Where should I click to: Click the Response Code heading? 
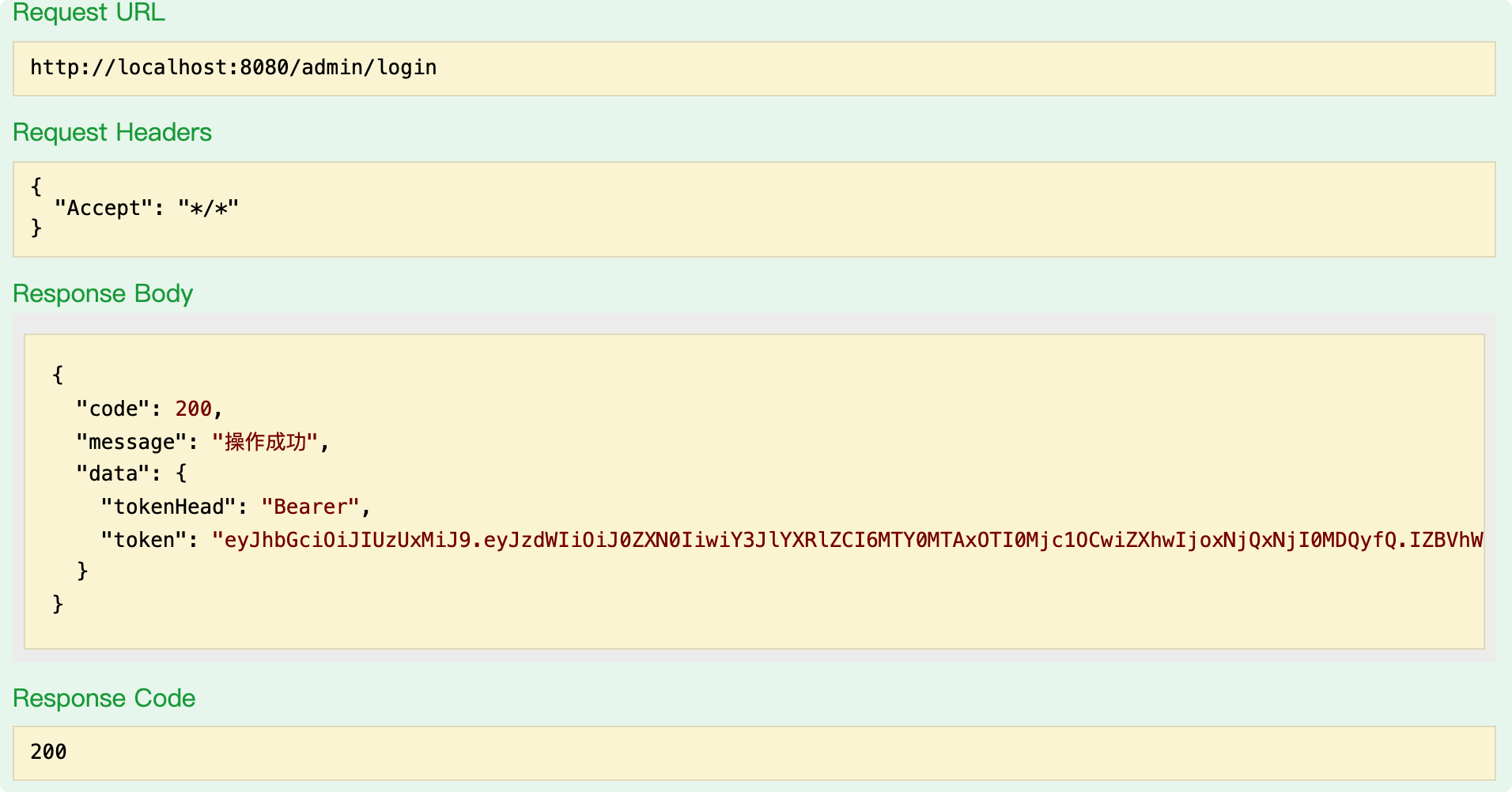tap(104, 698)
